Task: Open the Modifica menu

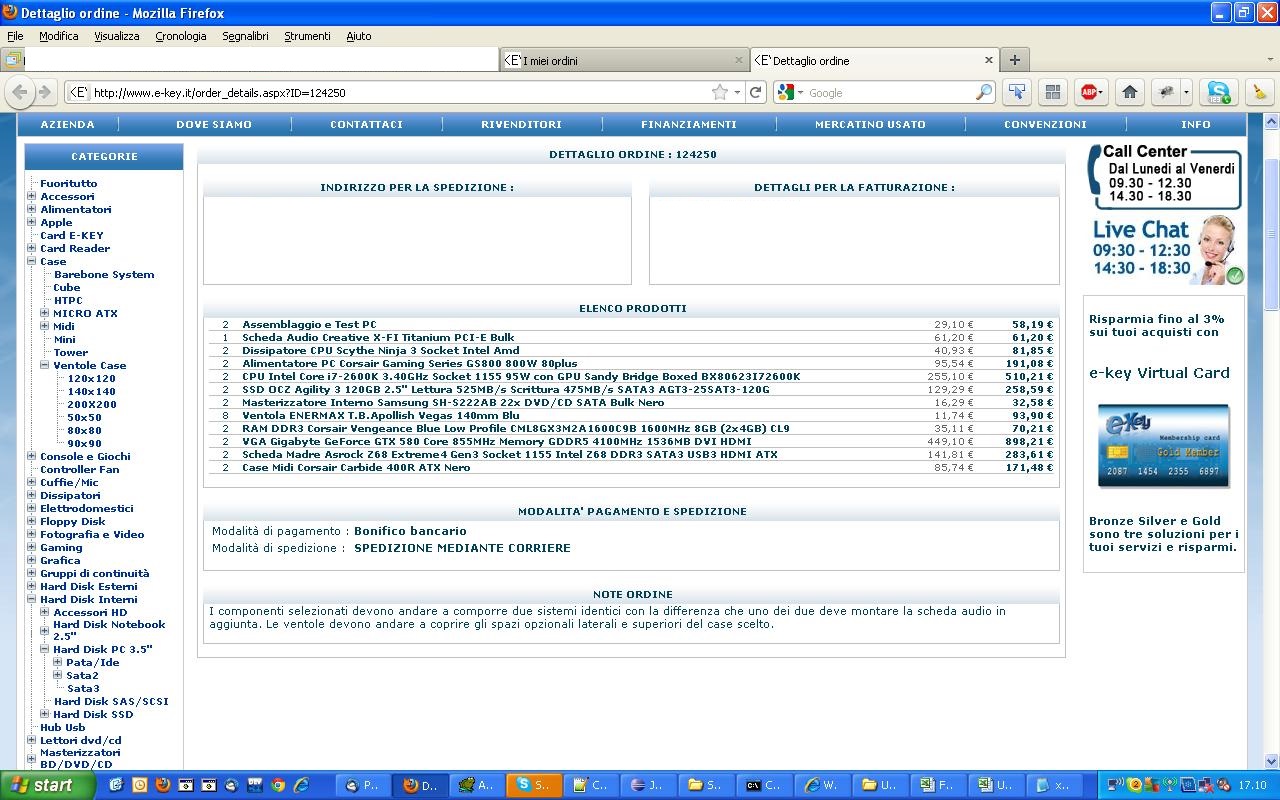Action: [58, 36]
